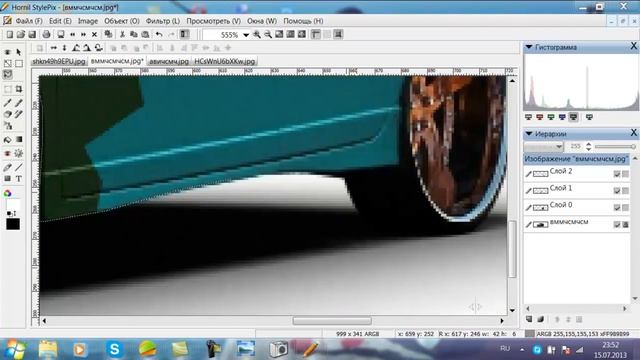The width and height of the screenshot is (640, 360).
Task: Open the Фильтр (L) menu
Action: [163, 21]
